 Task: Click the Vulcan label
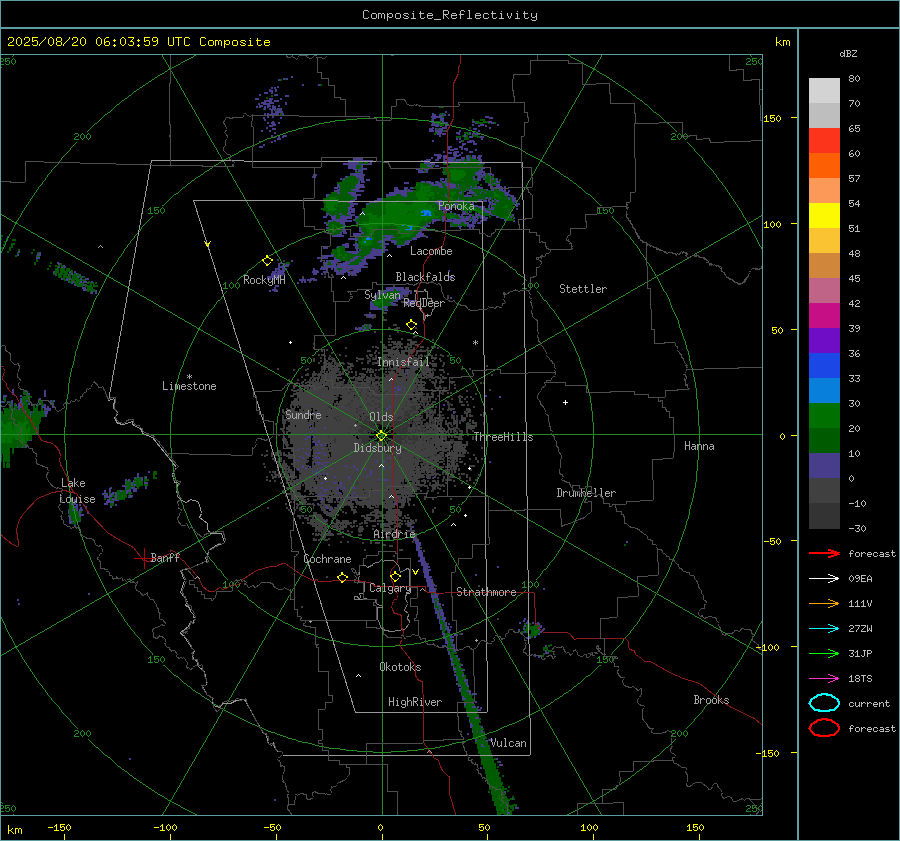[509, 743]
